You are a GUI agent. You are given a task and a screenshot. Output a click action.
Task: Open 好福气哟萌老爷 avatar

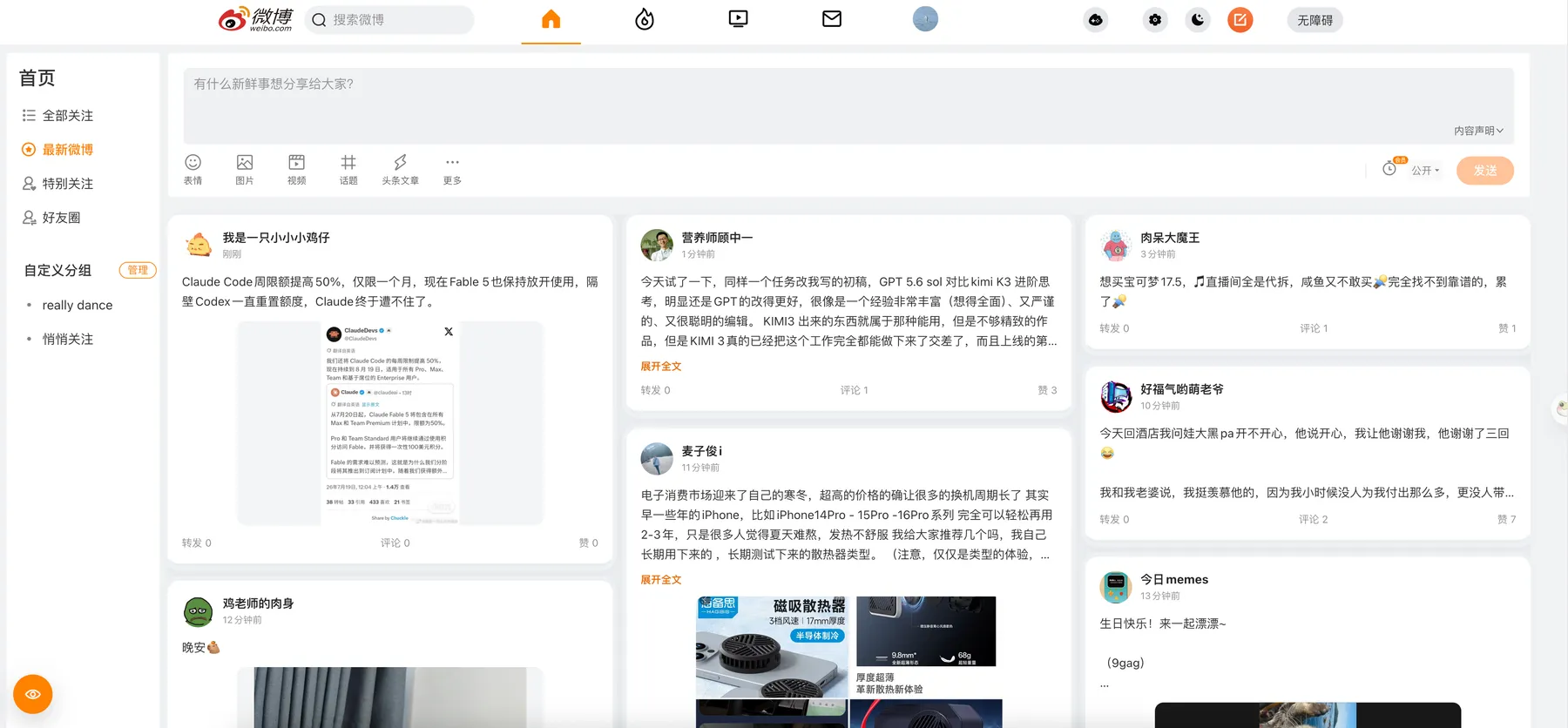click(x=1116, y=396)
